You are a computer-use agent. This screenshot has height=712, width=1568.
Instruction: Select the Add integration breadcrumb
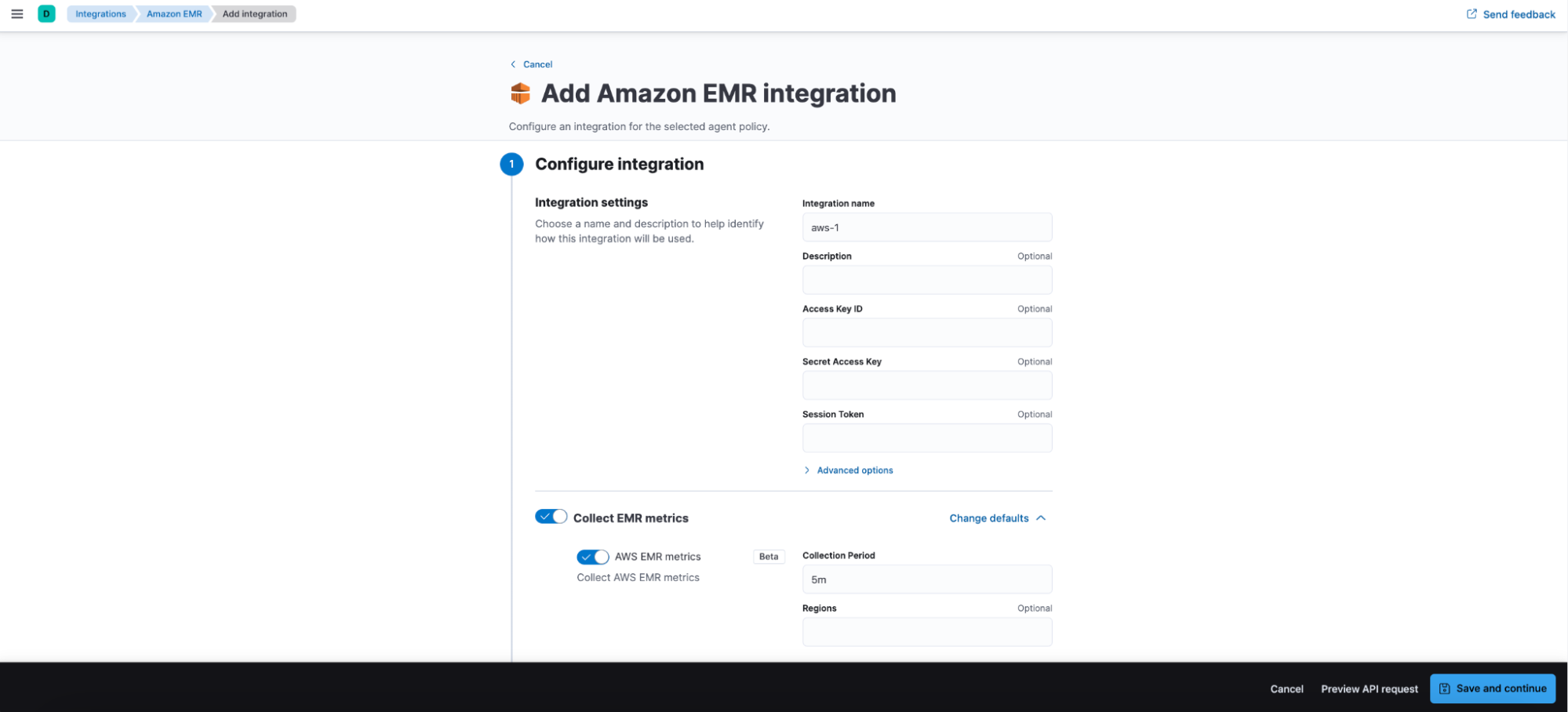(255, 14)
